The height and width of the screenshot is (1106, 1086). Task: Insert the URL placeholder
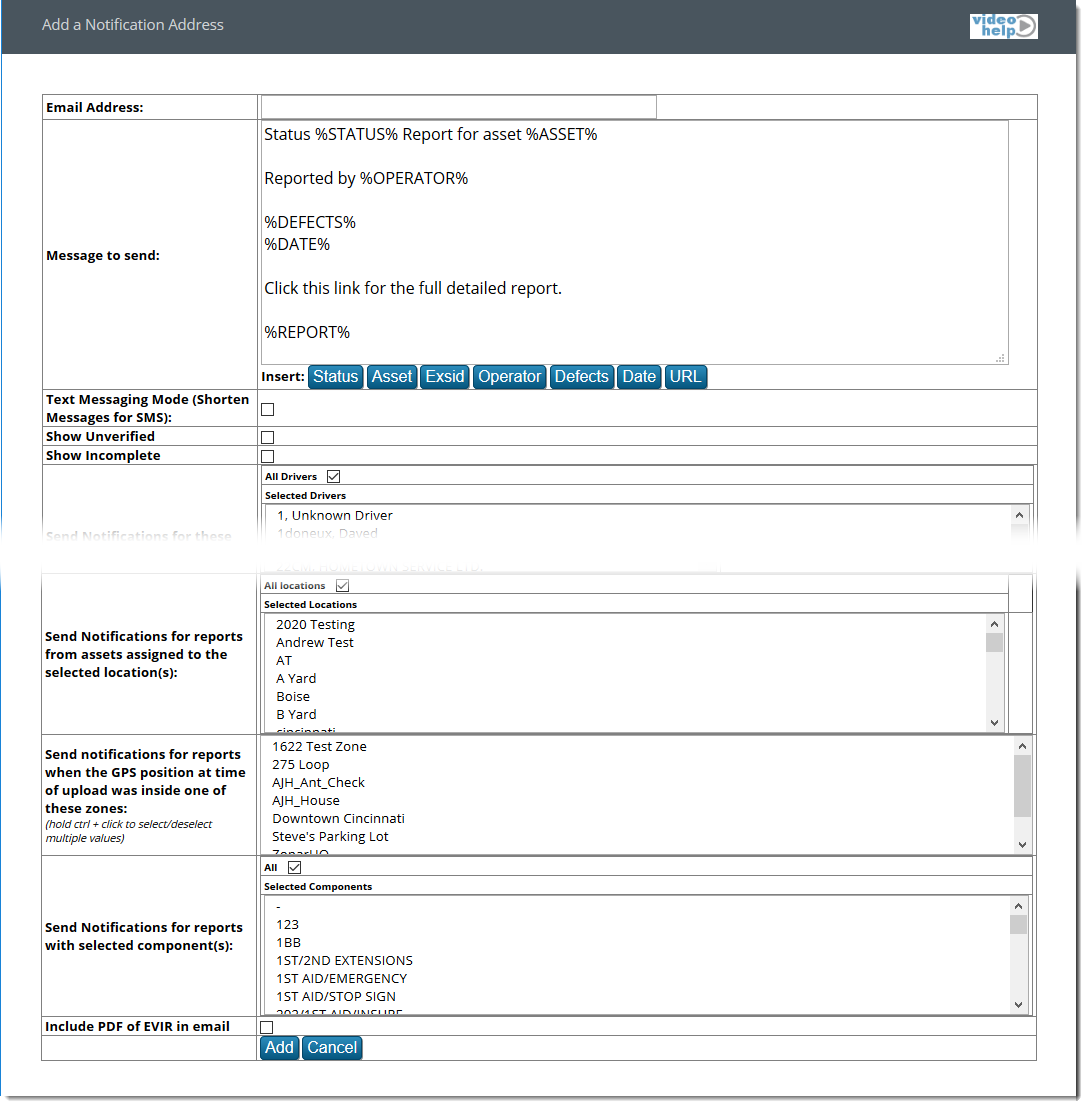(685, 377)
